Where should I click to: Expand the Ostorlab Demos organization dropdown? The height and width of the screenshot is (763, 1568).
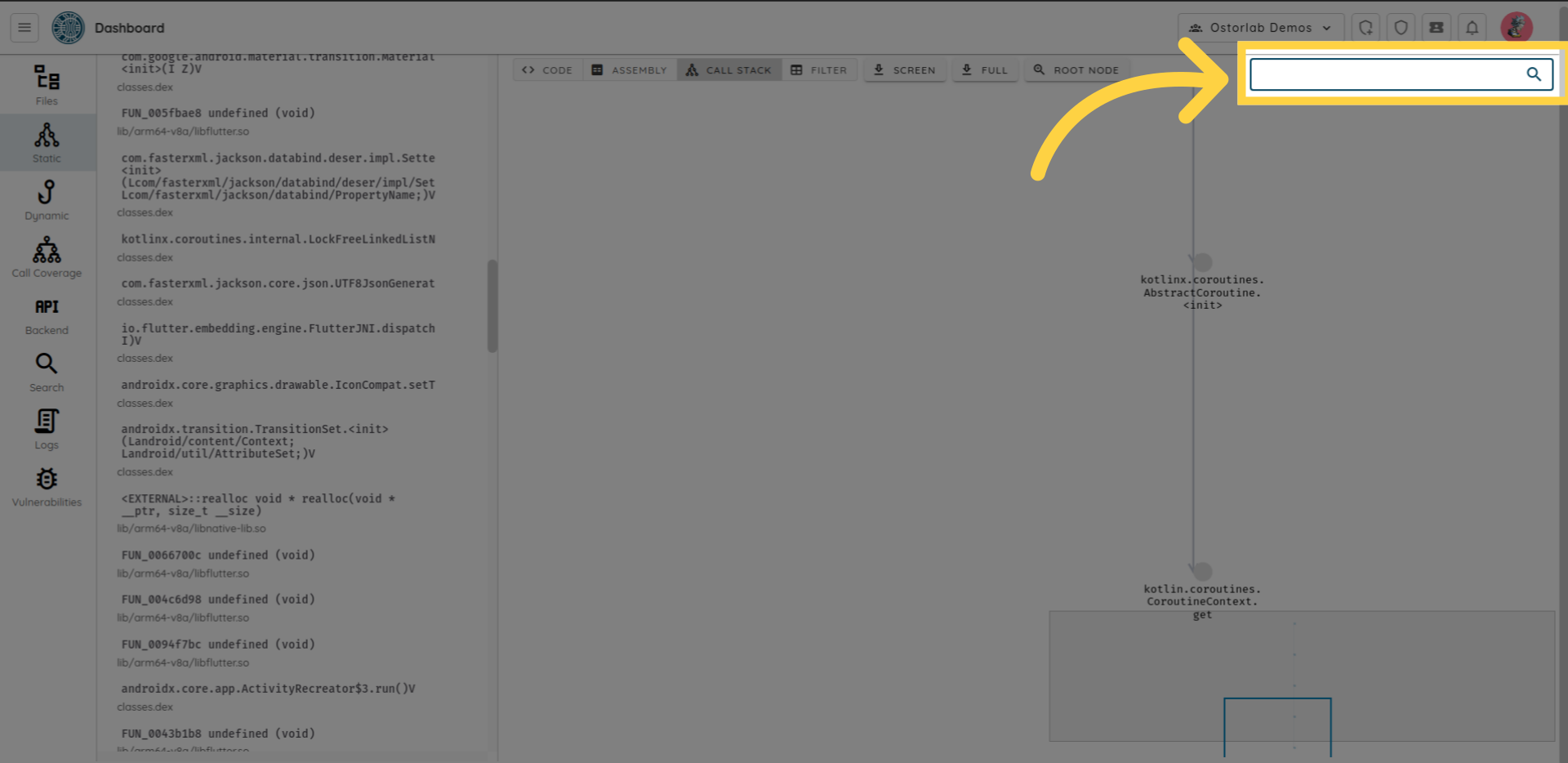tap(1261, 28)
